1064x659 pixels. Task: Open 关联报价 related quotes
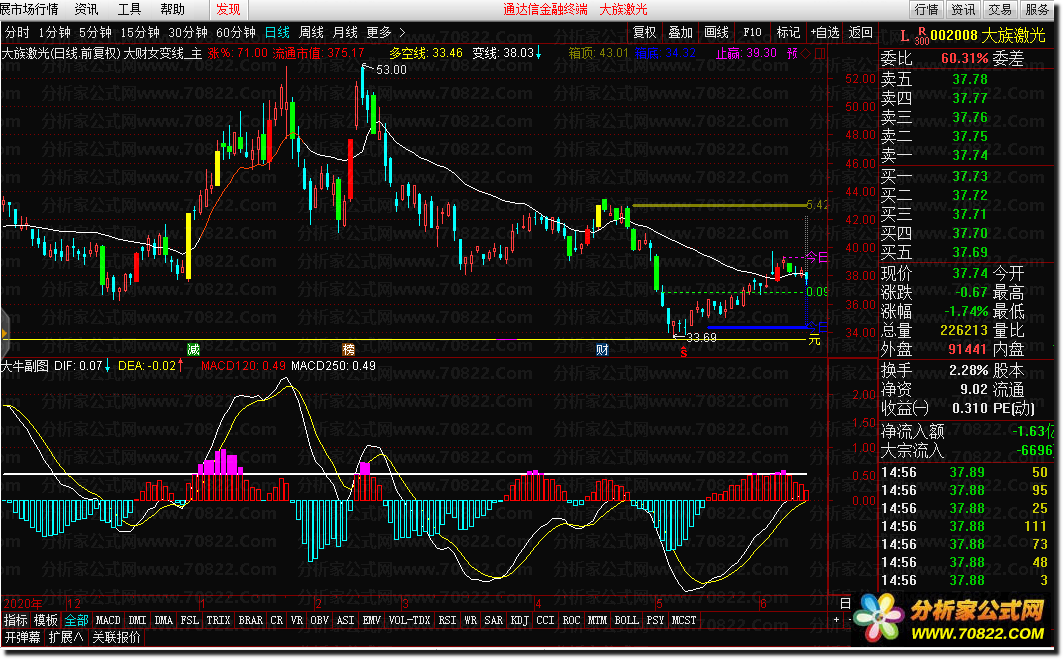point(117,637)
